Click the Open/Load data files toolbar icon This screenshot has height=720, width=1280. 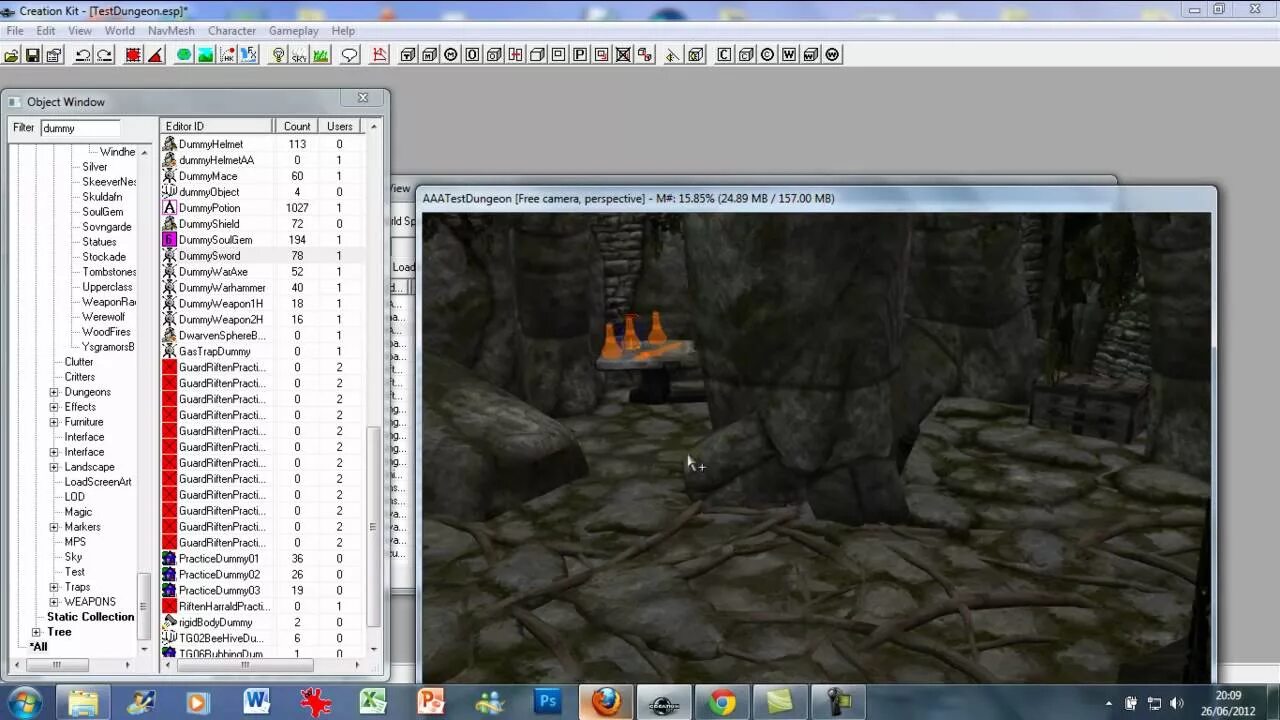pos(11,55)
